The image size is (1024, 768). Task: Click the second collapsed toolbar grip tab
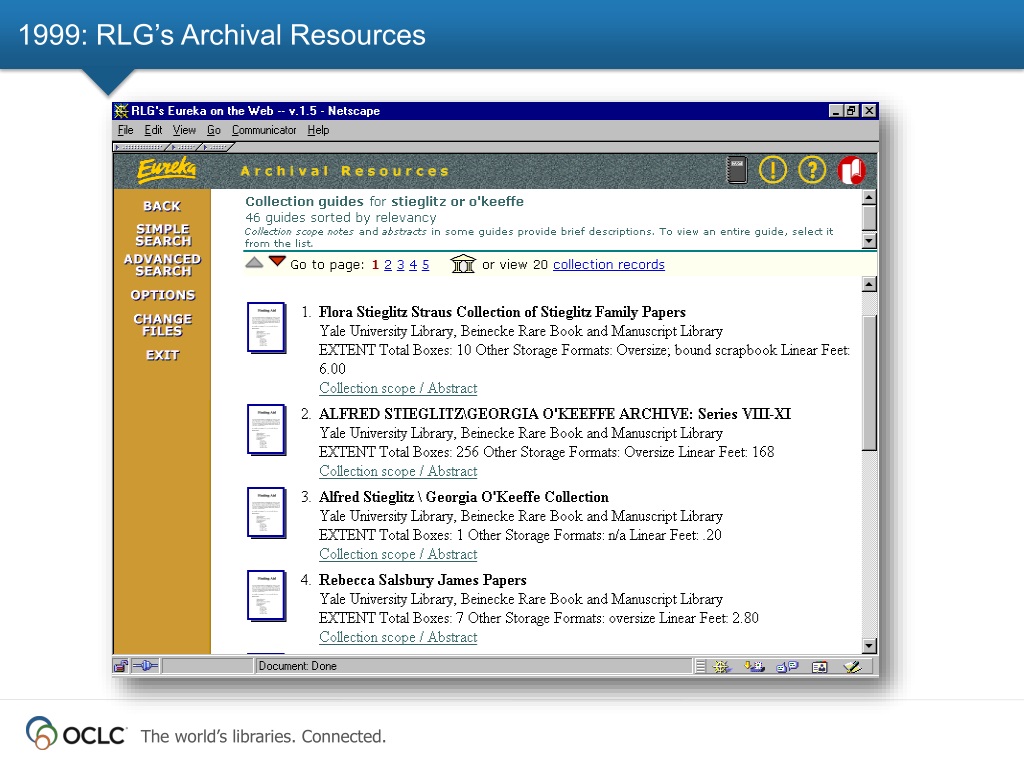[185, 148]
